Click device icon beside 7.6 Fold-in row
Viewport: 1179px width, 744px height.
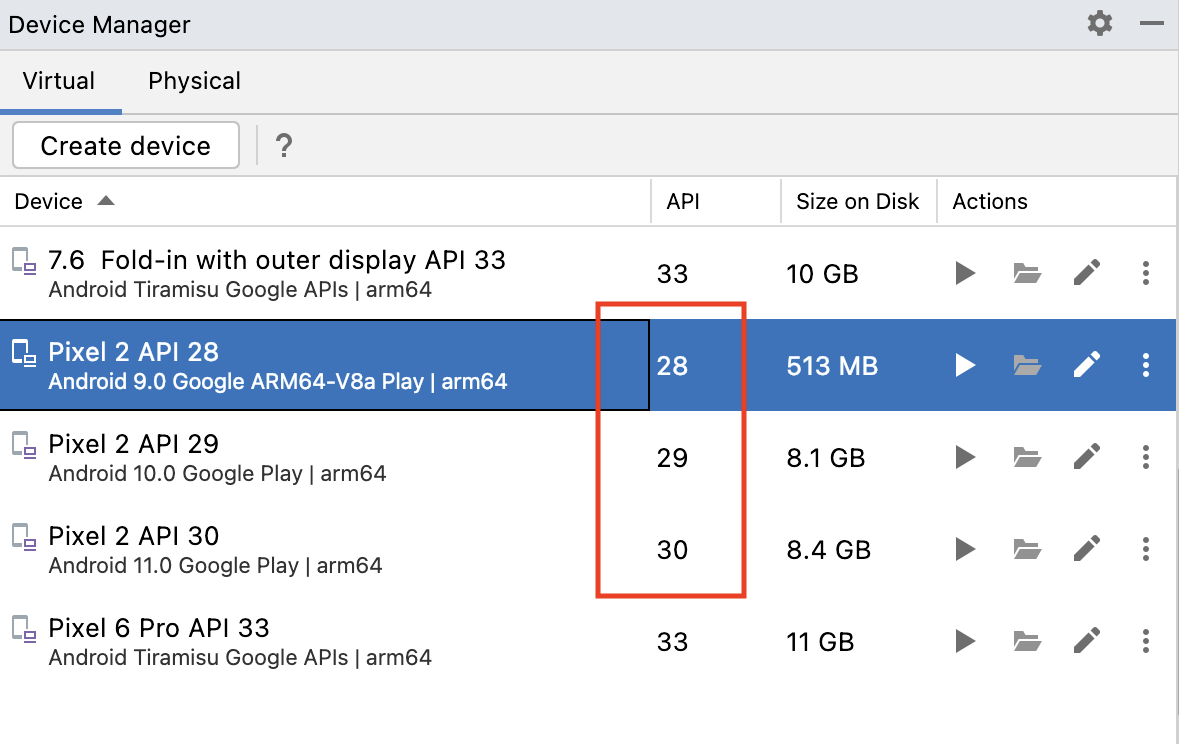24,260
